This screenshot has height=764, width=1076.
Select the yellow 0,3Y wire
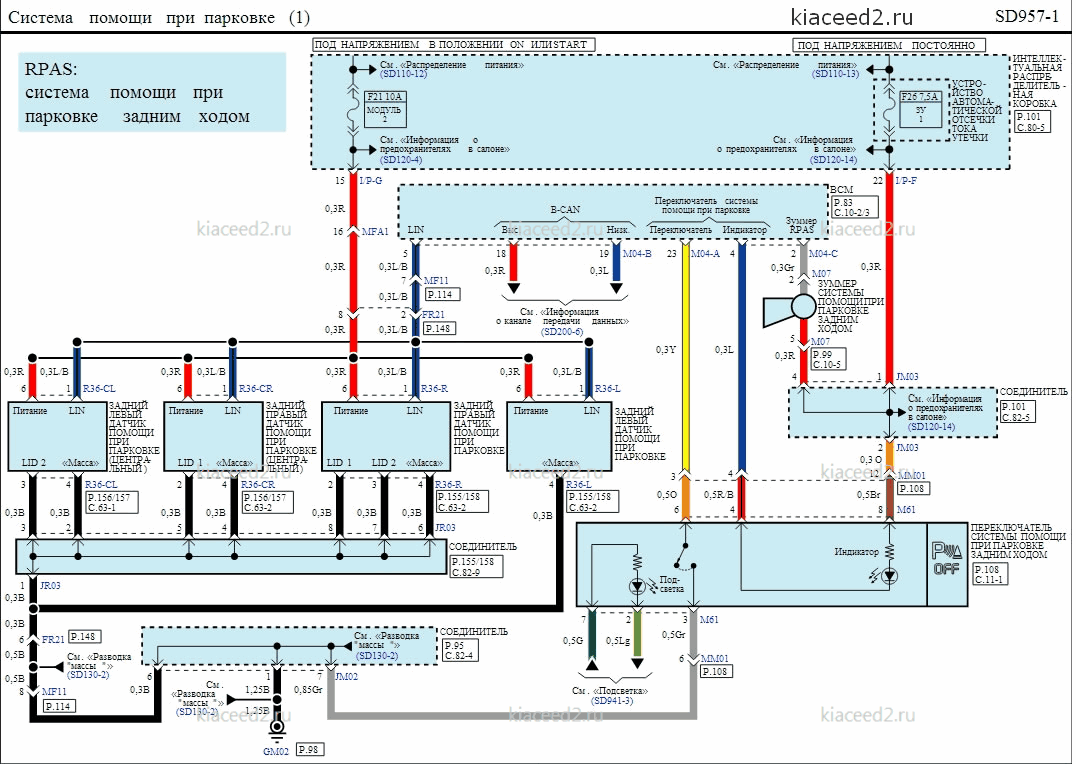pos(685,359)
